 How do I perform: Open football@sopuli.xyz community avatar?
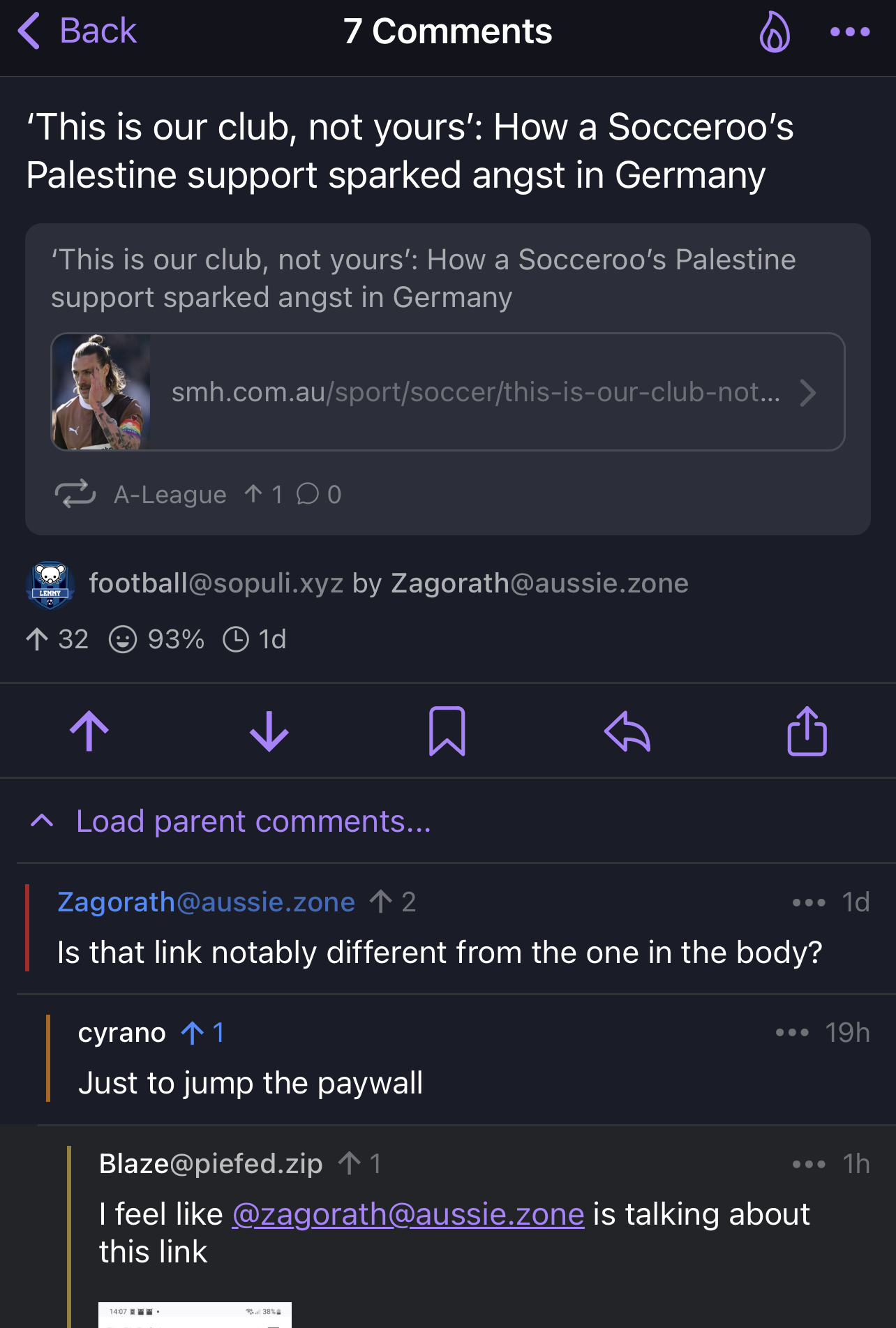(x=50, y=585)
